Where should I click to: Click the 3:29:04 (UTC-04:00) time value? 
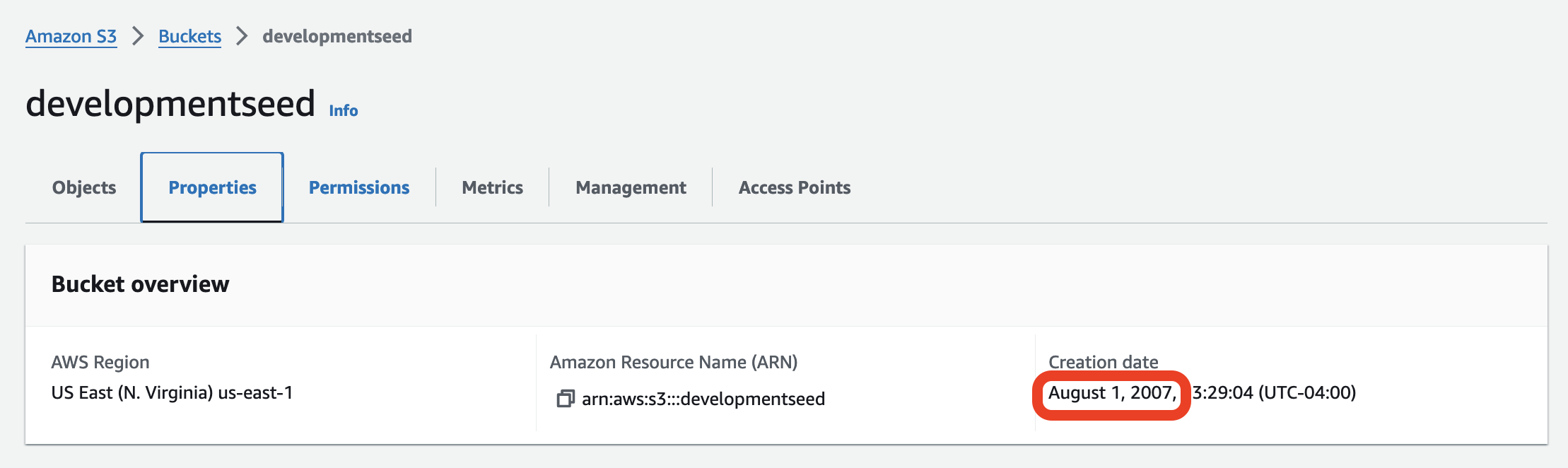point(1274,392)
